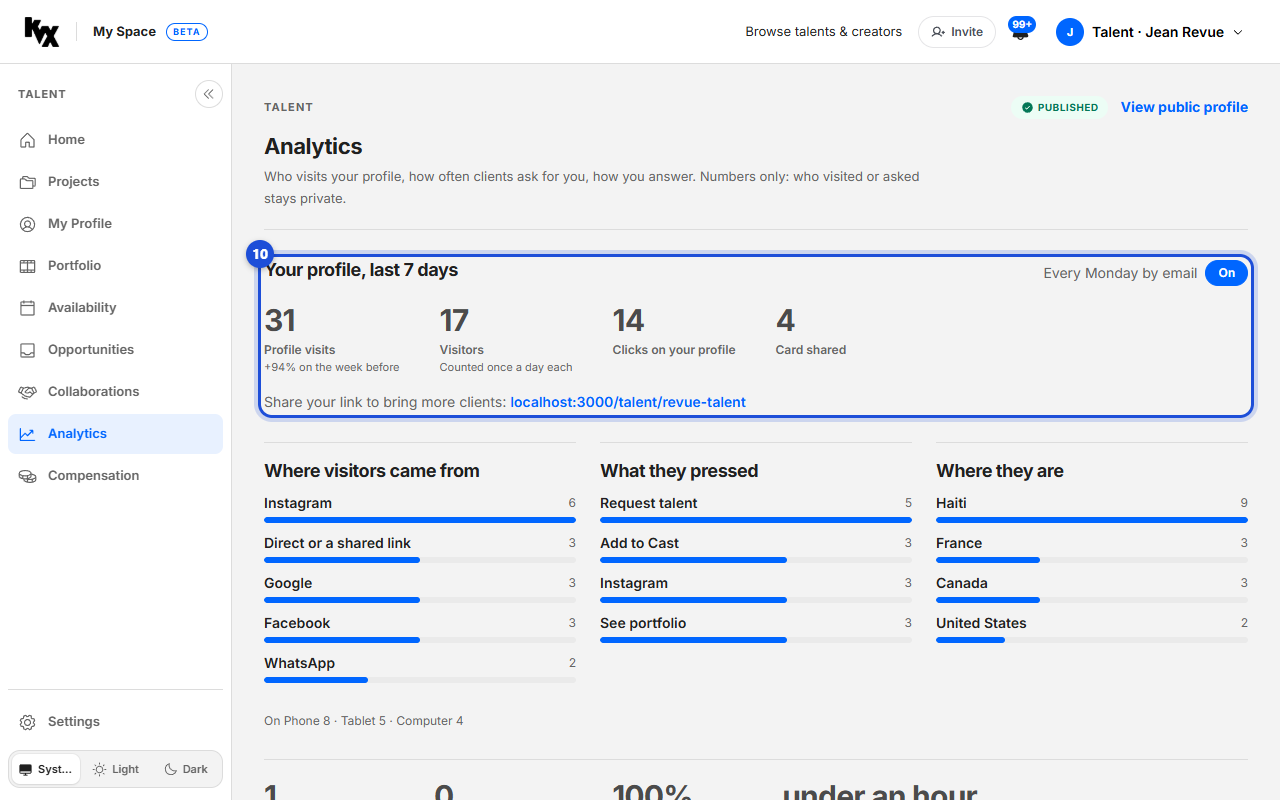Open My Profile in the sidebar
The image size is (1280, 800).
(115, 224)
